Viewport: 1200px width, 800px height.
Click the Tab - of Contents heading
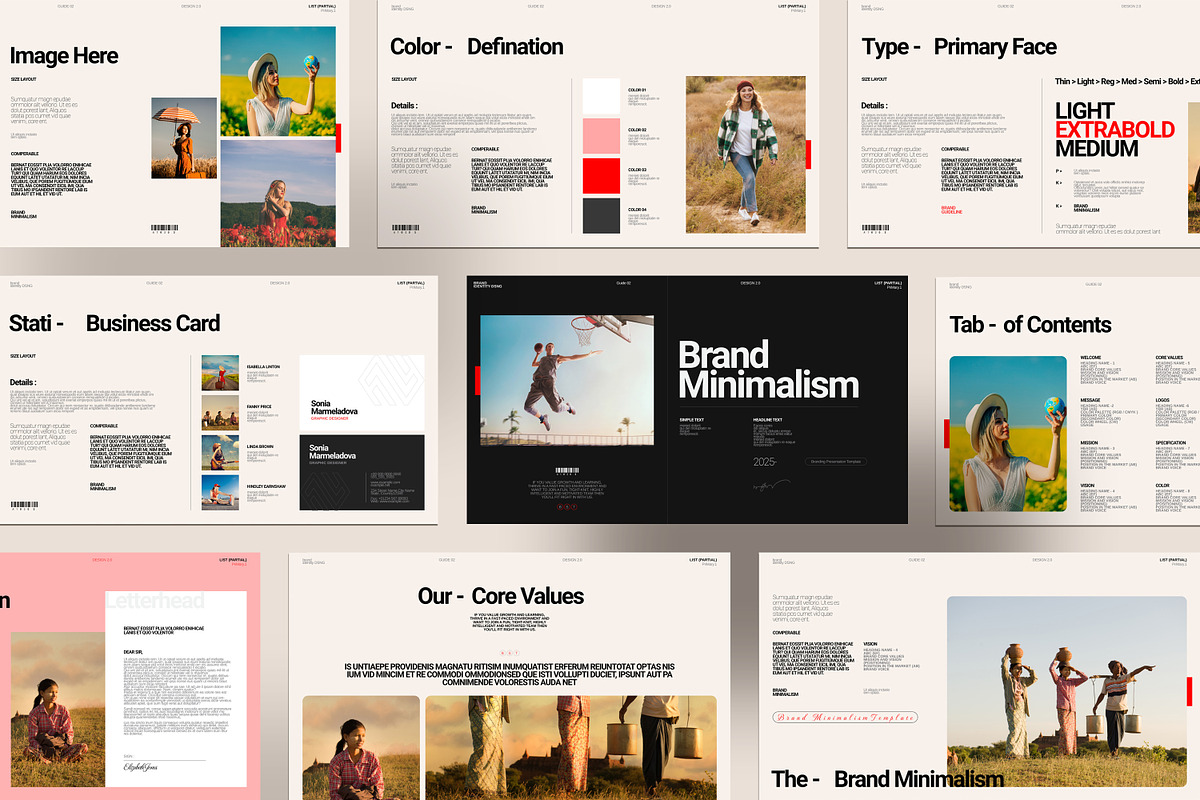tap(1030, 325)
